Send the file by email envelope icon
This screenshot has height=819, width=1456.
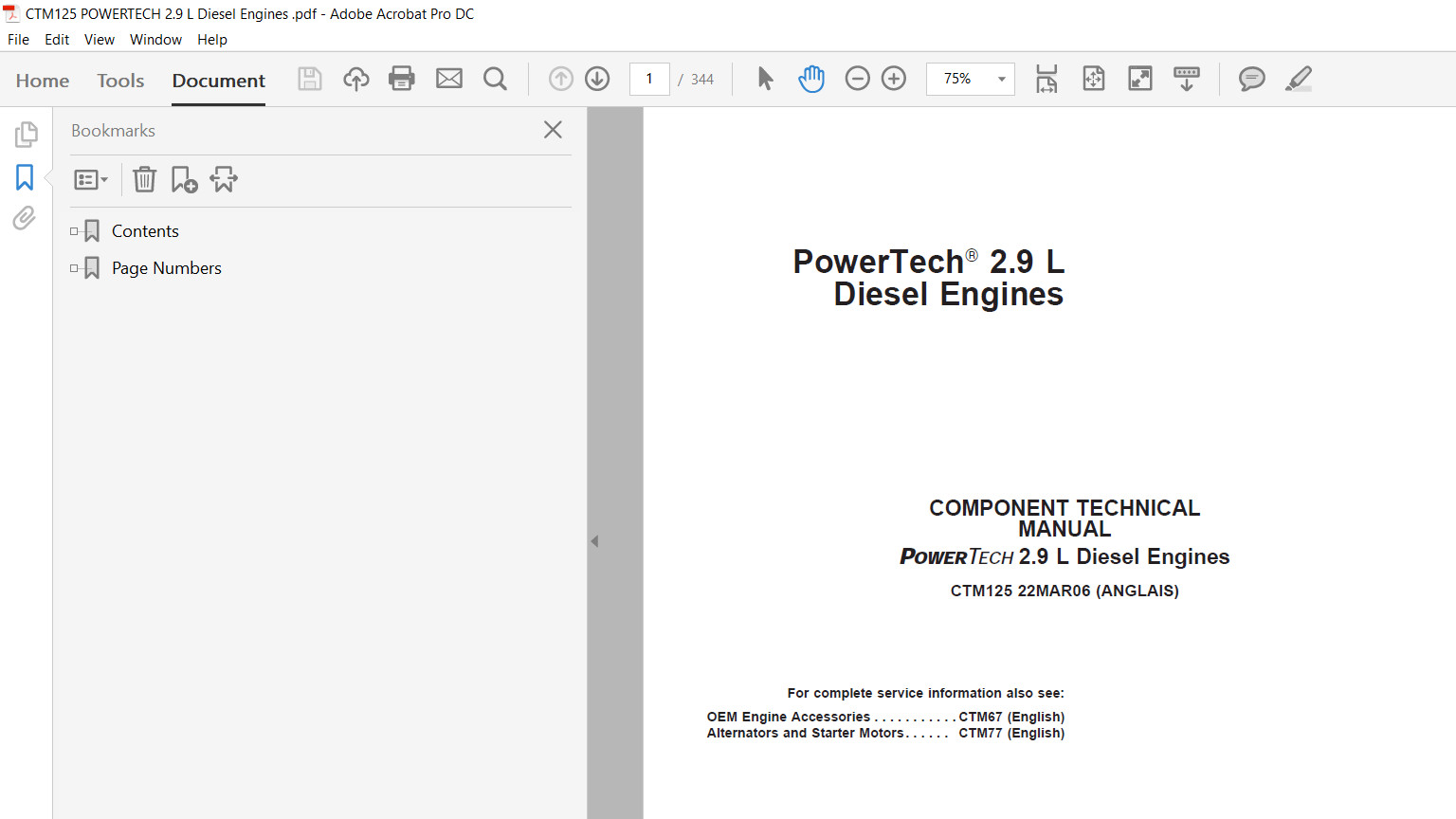449,79
